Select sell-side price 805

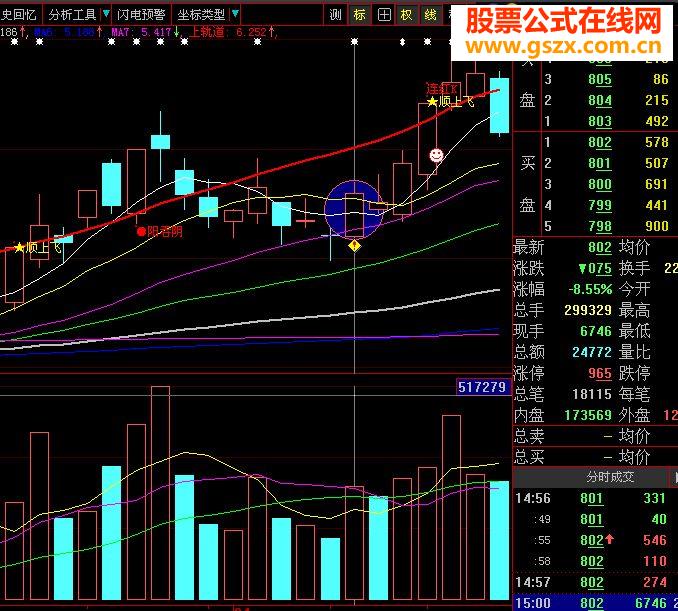click(600, 79)
